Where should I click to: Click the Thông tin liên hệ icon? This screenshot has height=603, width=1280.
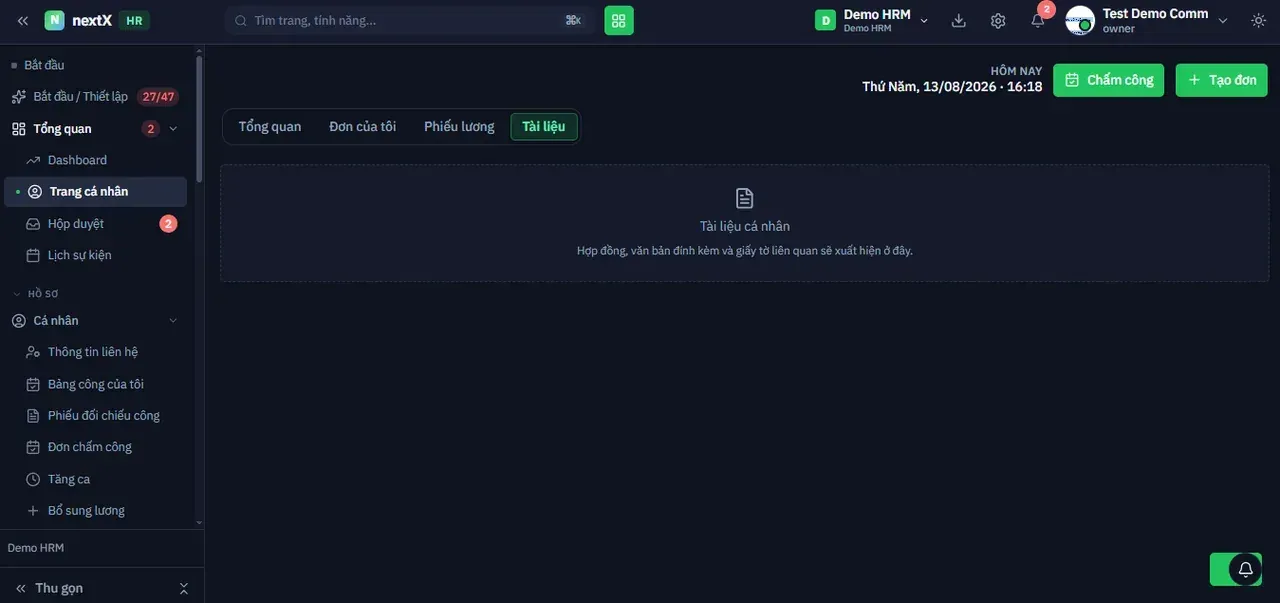[x=34, y=352]
